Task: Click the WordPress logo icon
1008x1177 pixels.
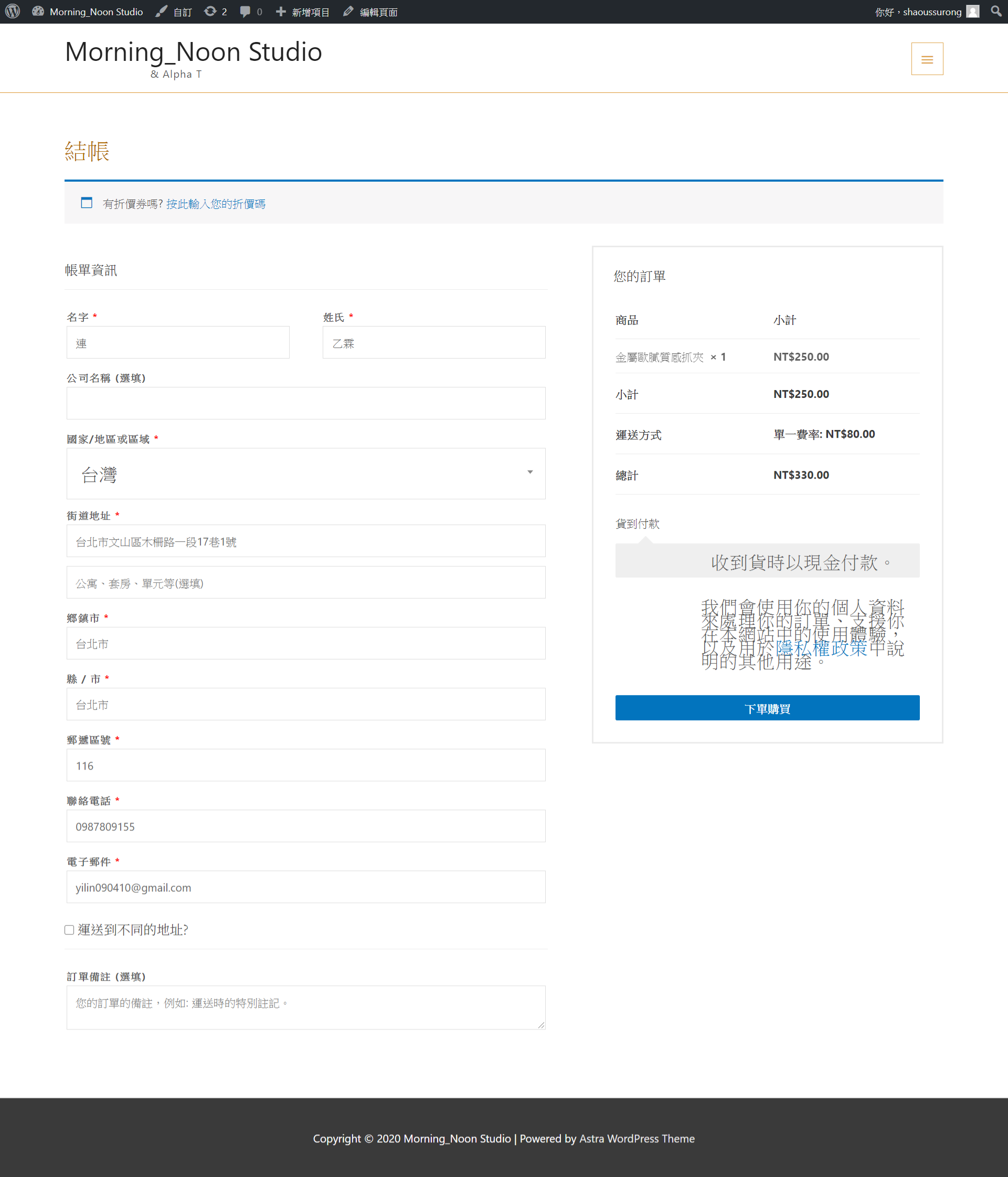Action: 13,12
